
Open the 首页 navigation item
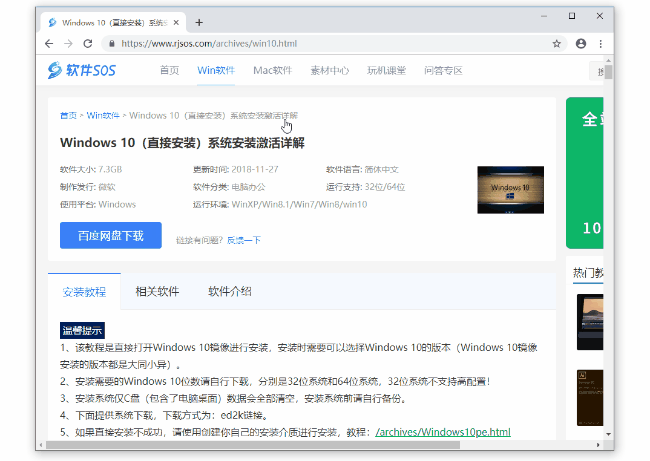[x=169, y=70]
